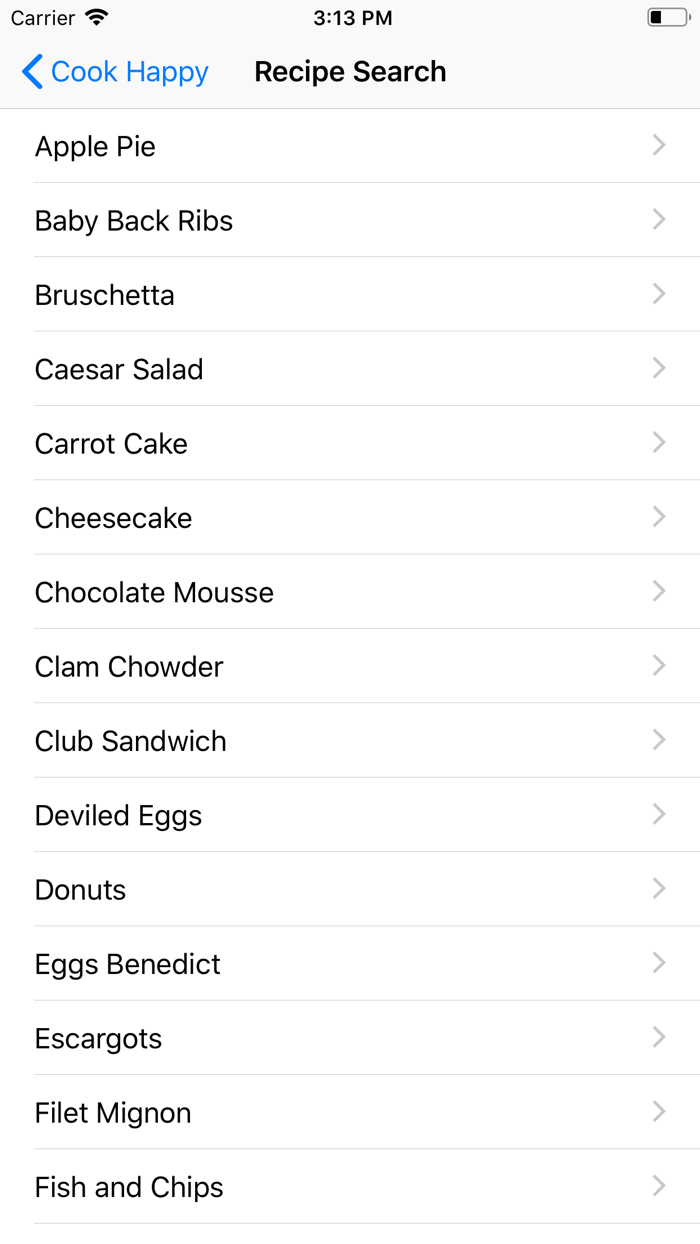Tap Fish and Chips disclosure chevron
The image size is (700, 1244).
click(x=659, y=1186)
